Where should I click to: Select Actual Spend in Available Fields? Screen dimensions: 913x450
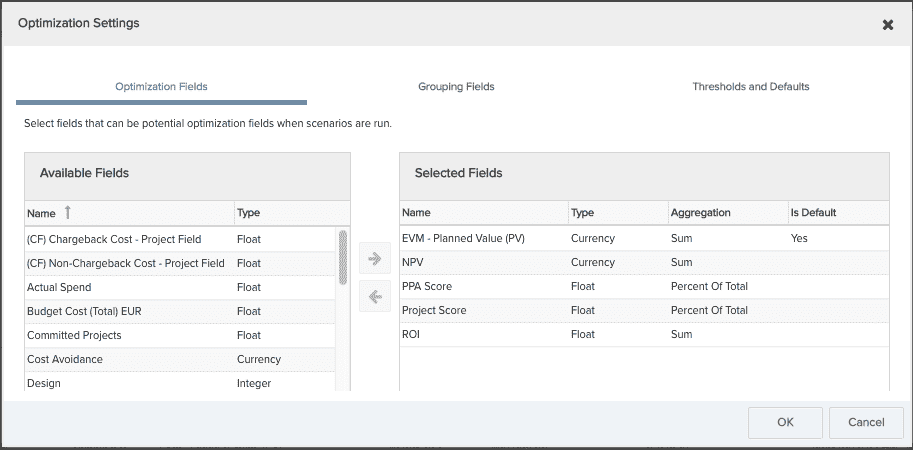[180, 288]
